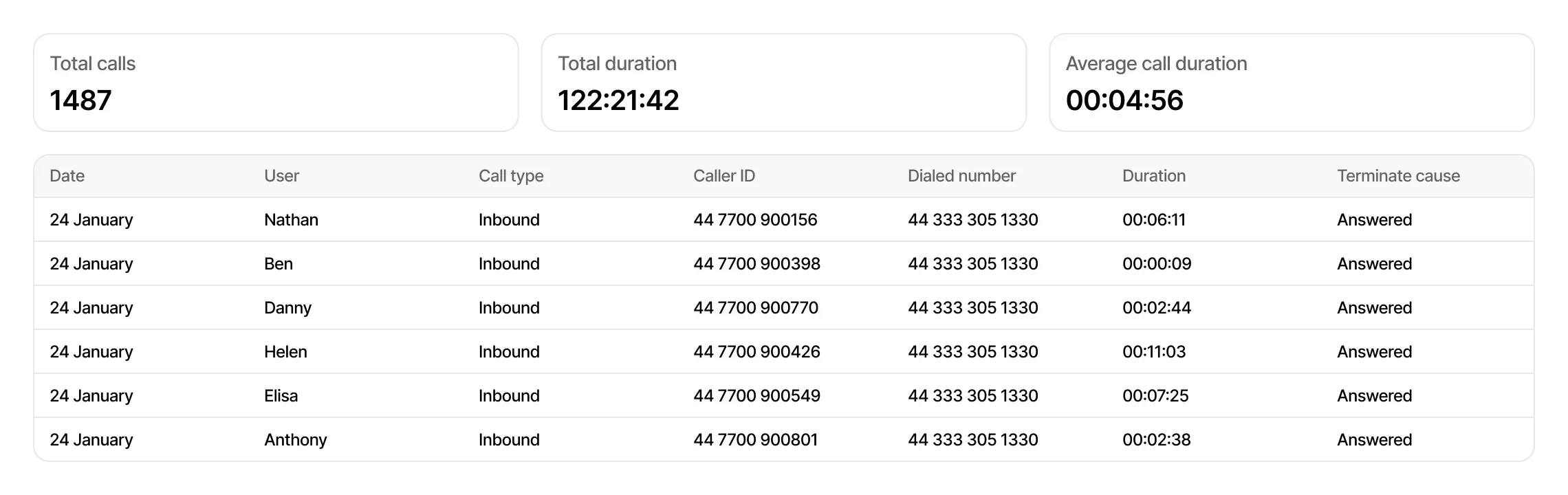Click the Average call duration value 00:04:56
Image resolution: width=1568 pixels, height=495 pixels.
point(1124,100)
